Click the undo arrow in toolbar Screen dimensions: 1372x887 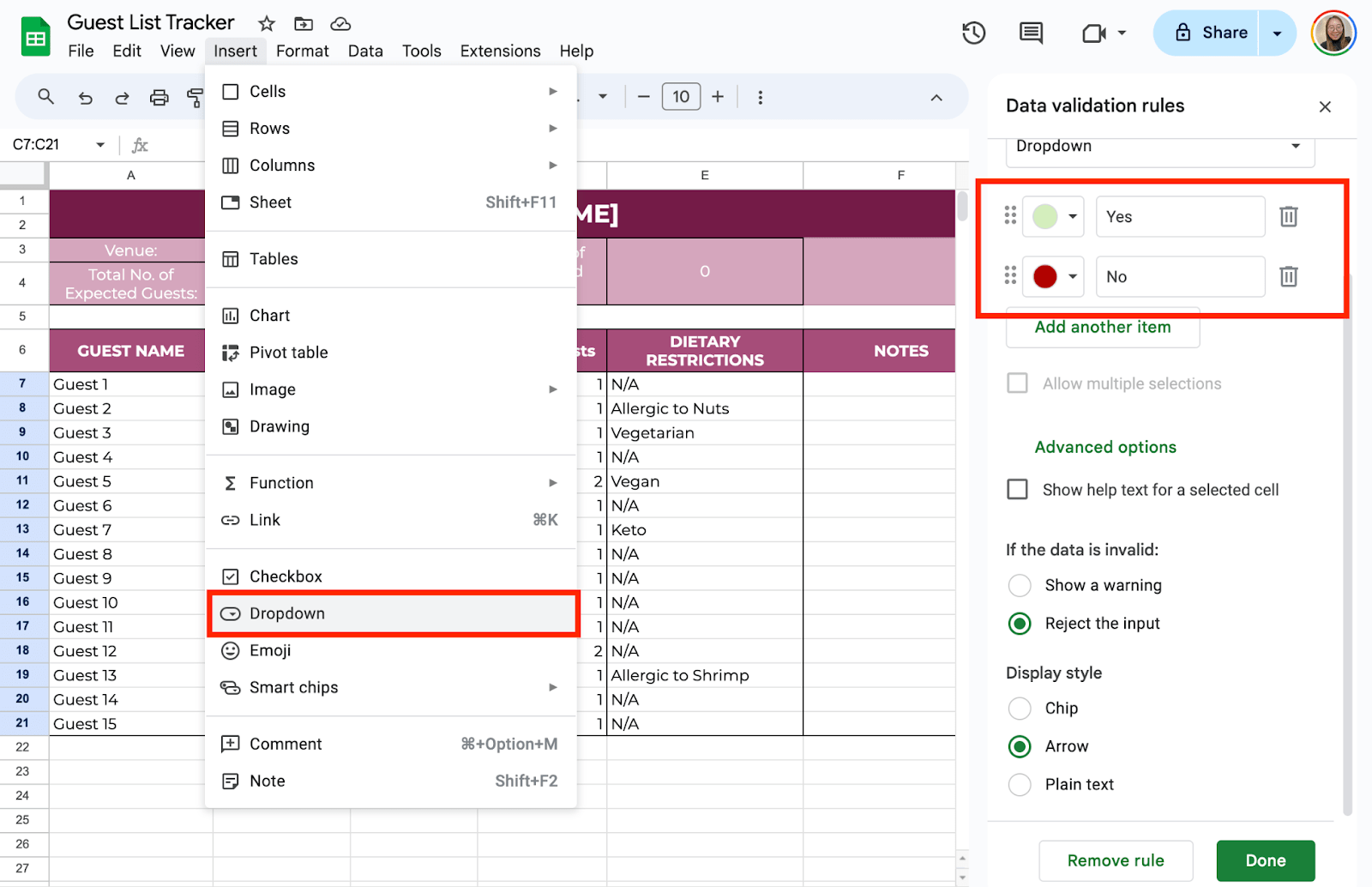[85, 98]
